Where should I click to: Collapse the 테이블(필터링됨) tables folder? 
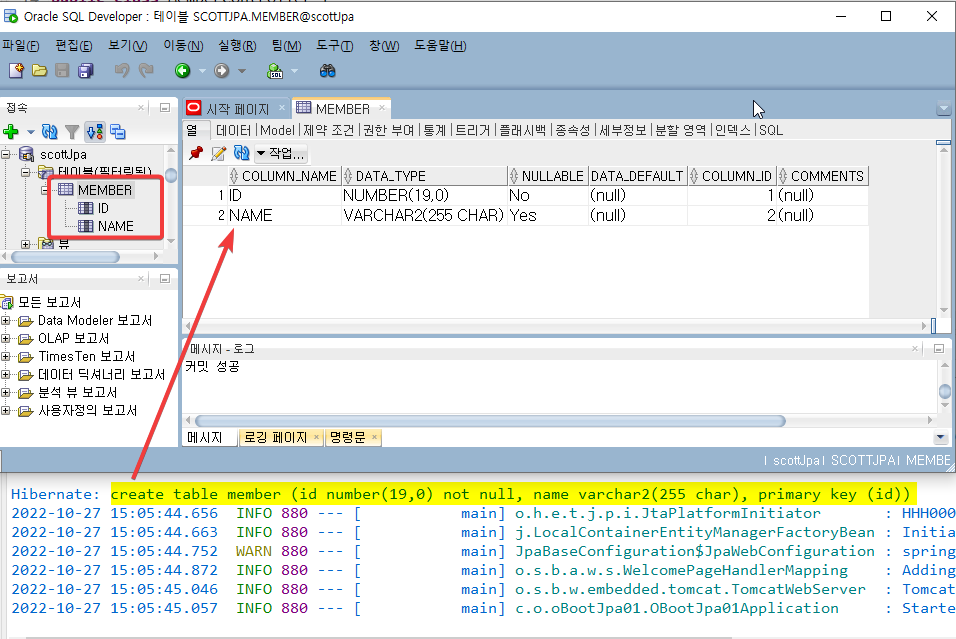[x=25, y=172]
